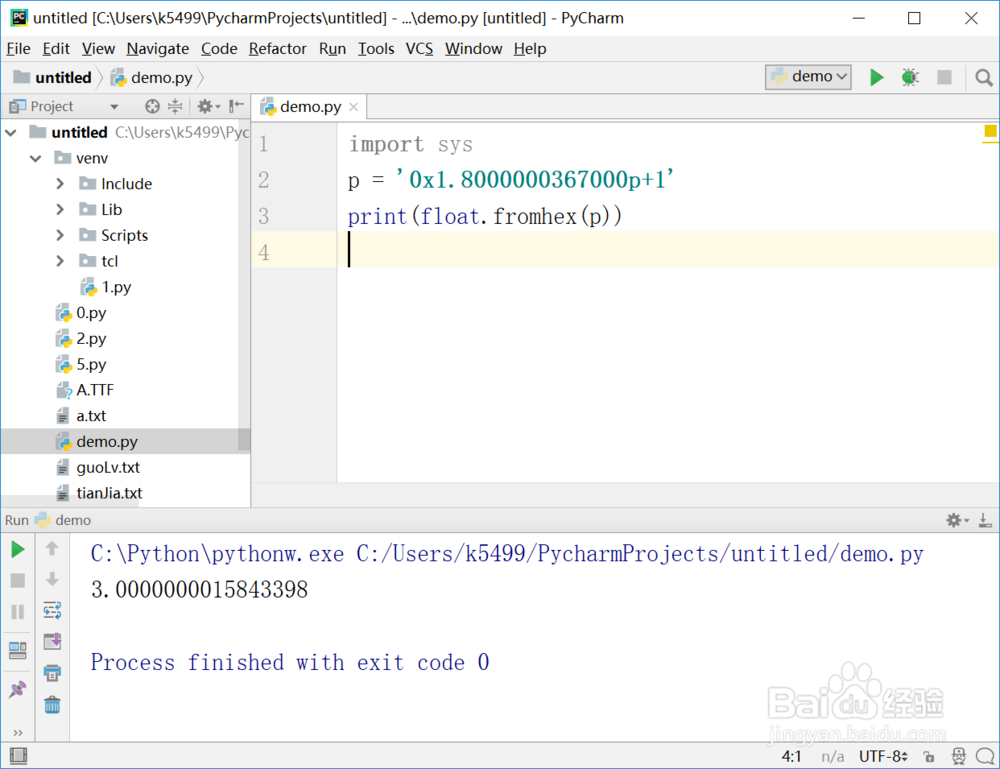Viewport: 1000px width, 769px height.
Task: Open Run panel gear settings
Action: tap(957, 520)
